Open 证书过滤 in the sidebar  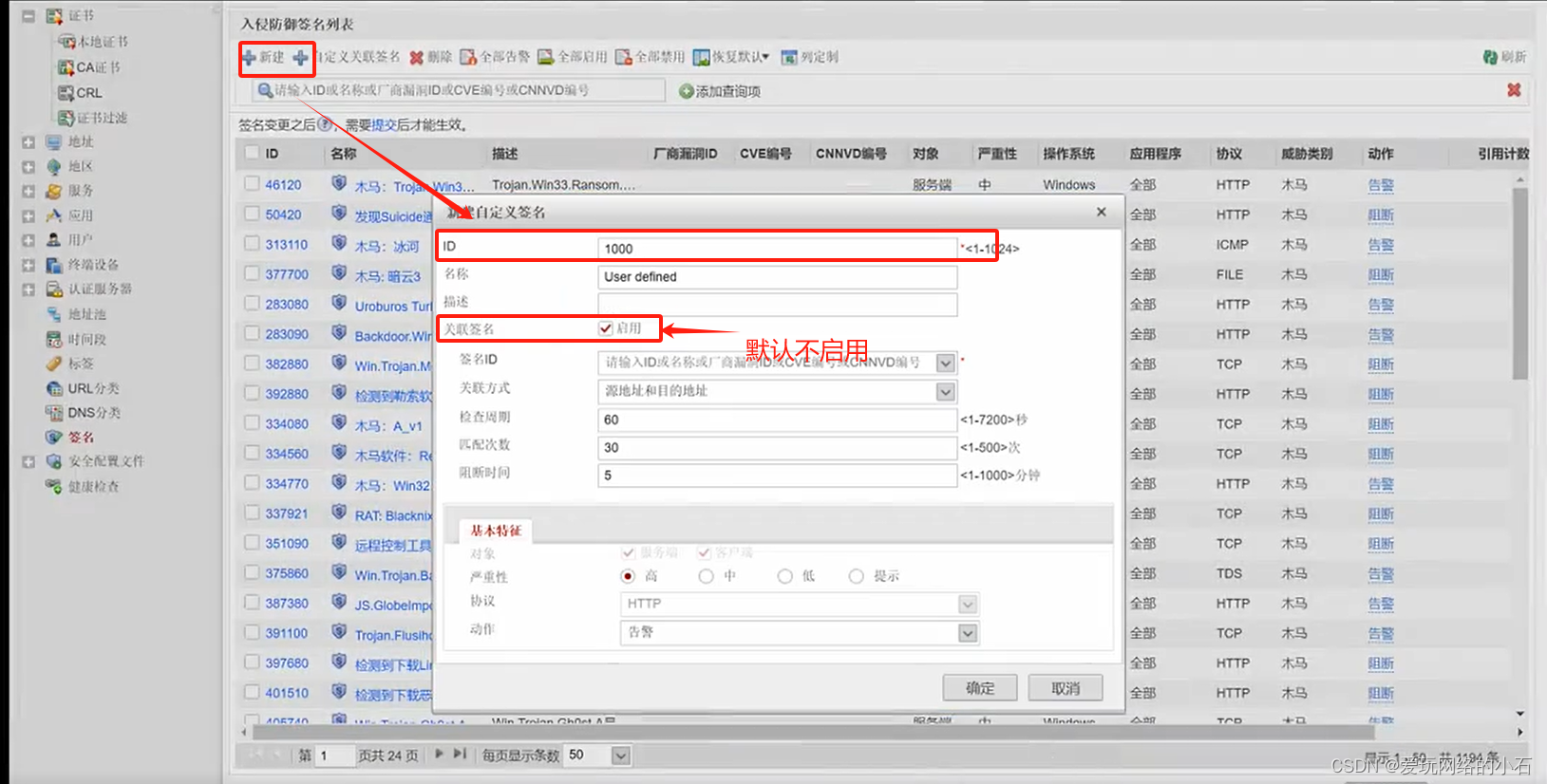pos(93,118)
